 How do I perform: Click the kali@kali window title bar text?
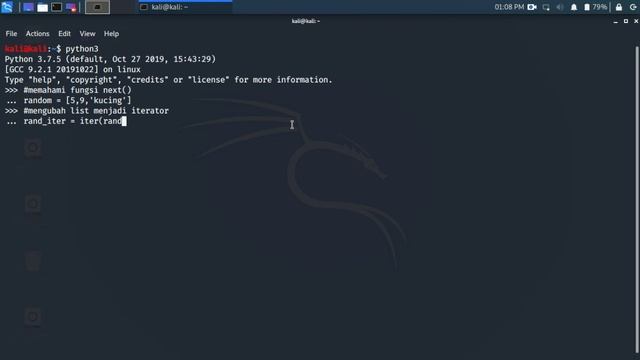[306, 21]
